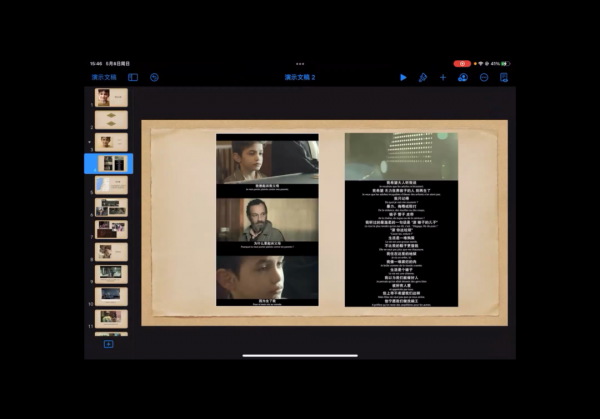Open the slide navigator view options
Screen dimensions: 600x419
click(x=133, y=77)
